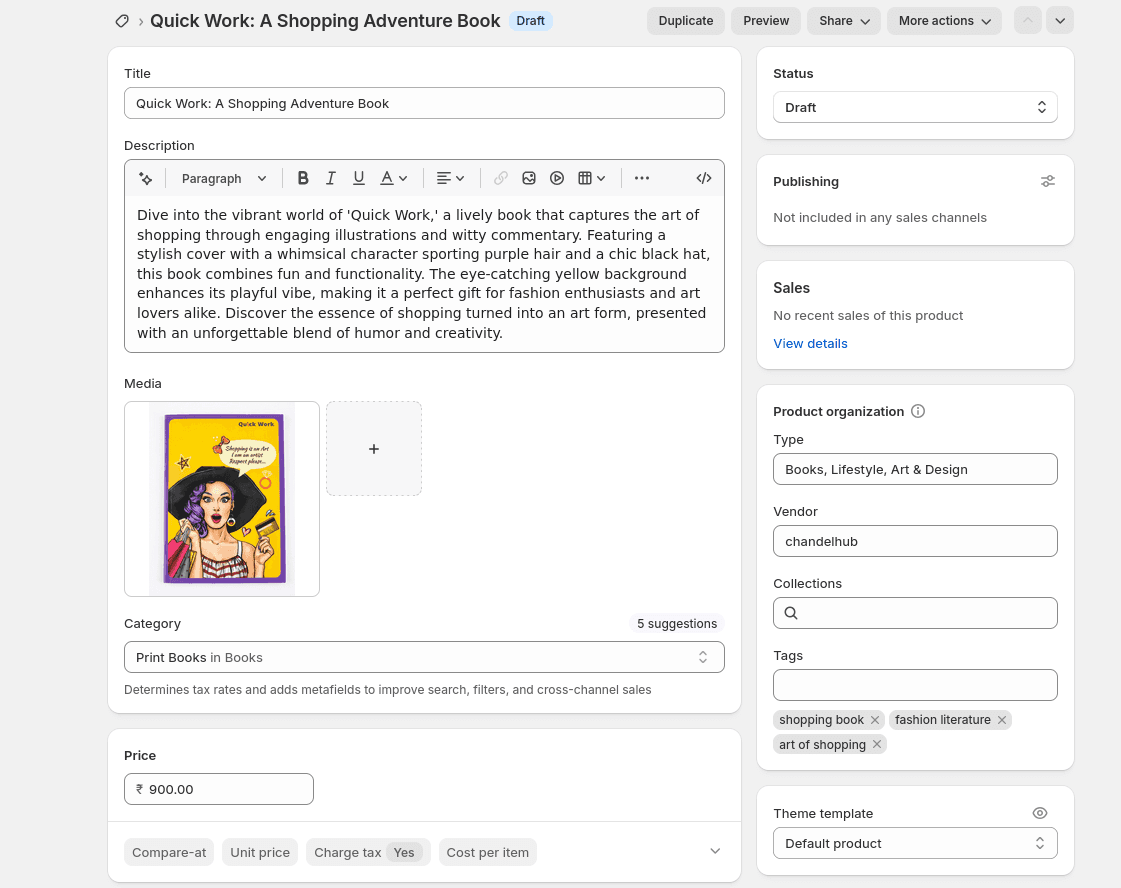
Task: Open the Status dropdown set to Draft
Action: (x=915, y=108)
